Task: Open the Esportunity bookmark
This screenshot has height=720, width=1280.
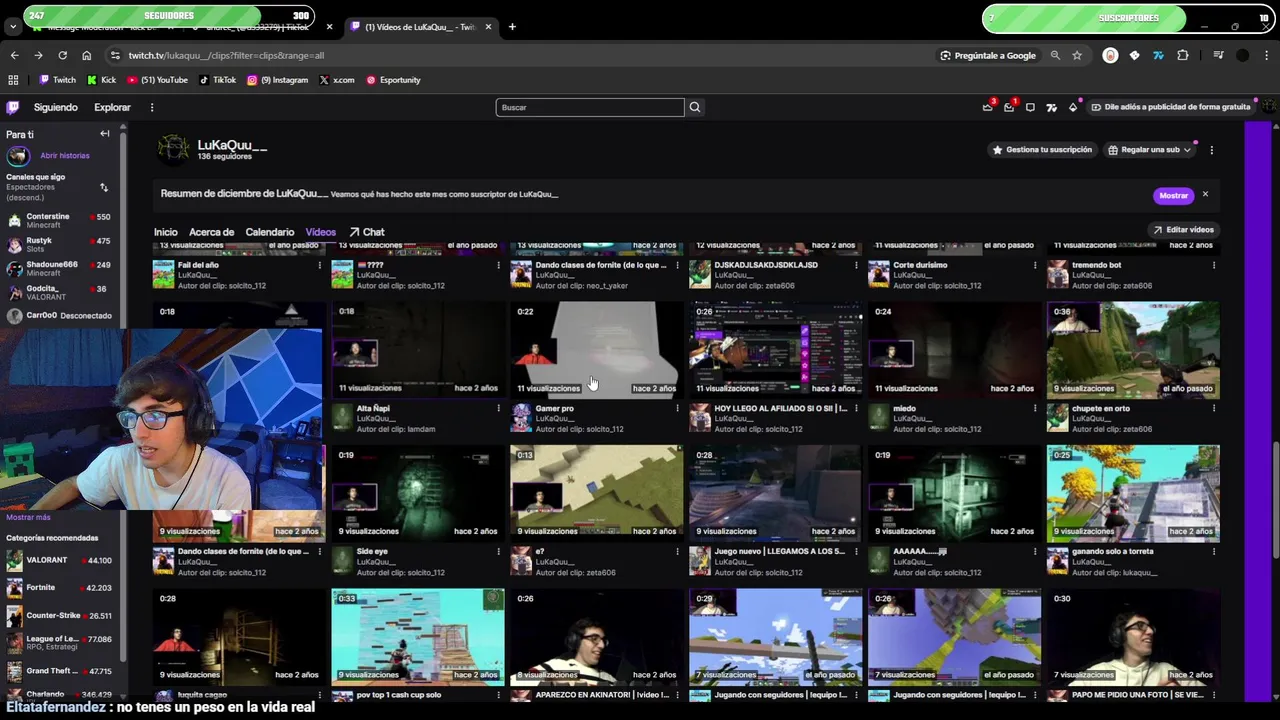Action: pos(393,80)
